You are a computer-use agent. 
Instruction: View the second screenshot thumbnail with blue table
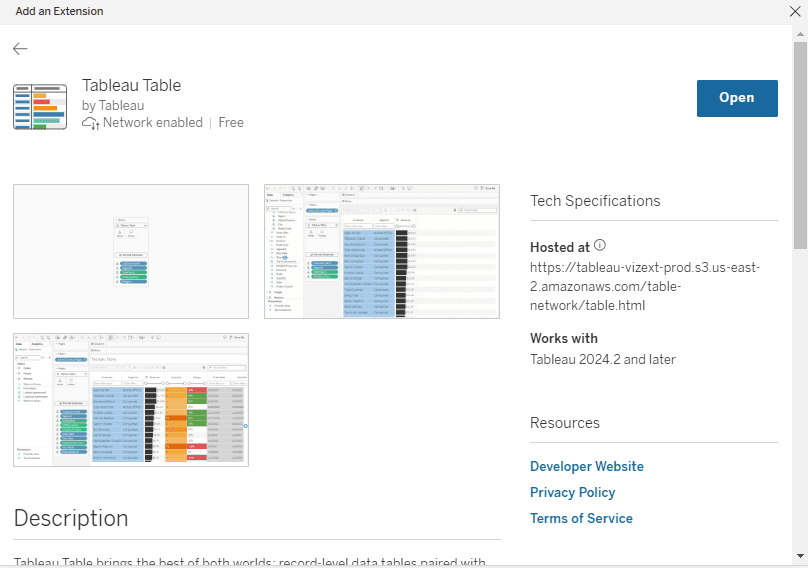(x=382, y=252)
